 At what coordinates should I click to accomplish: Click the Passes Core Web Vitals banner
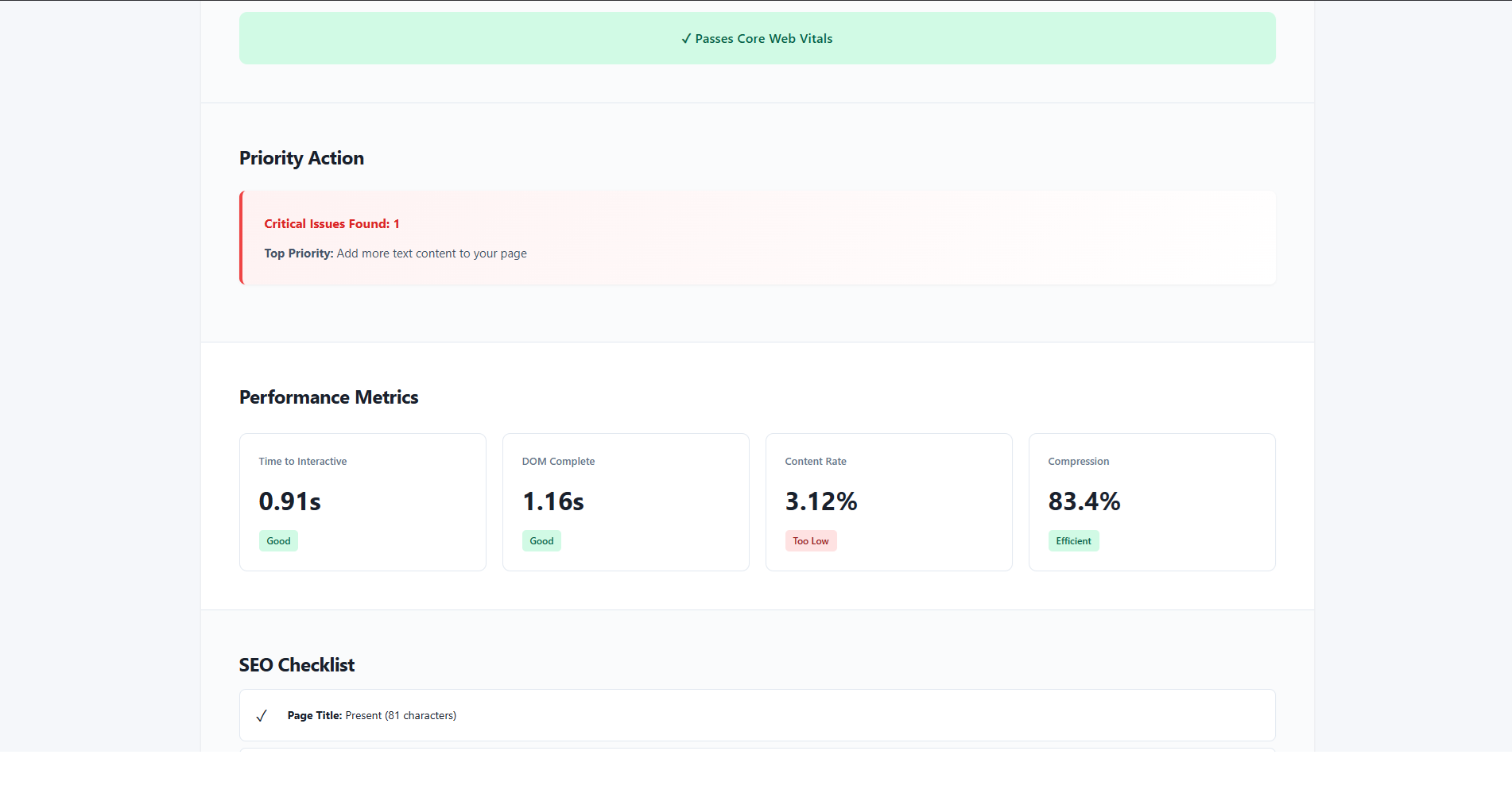(x=757, y=39)
